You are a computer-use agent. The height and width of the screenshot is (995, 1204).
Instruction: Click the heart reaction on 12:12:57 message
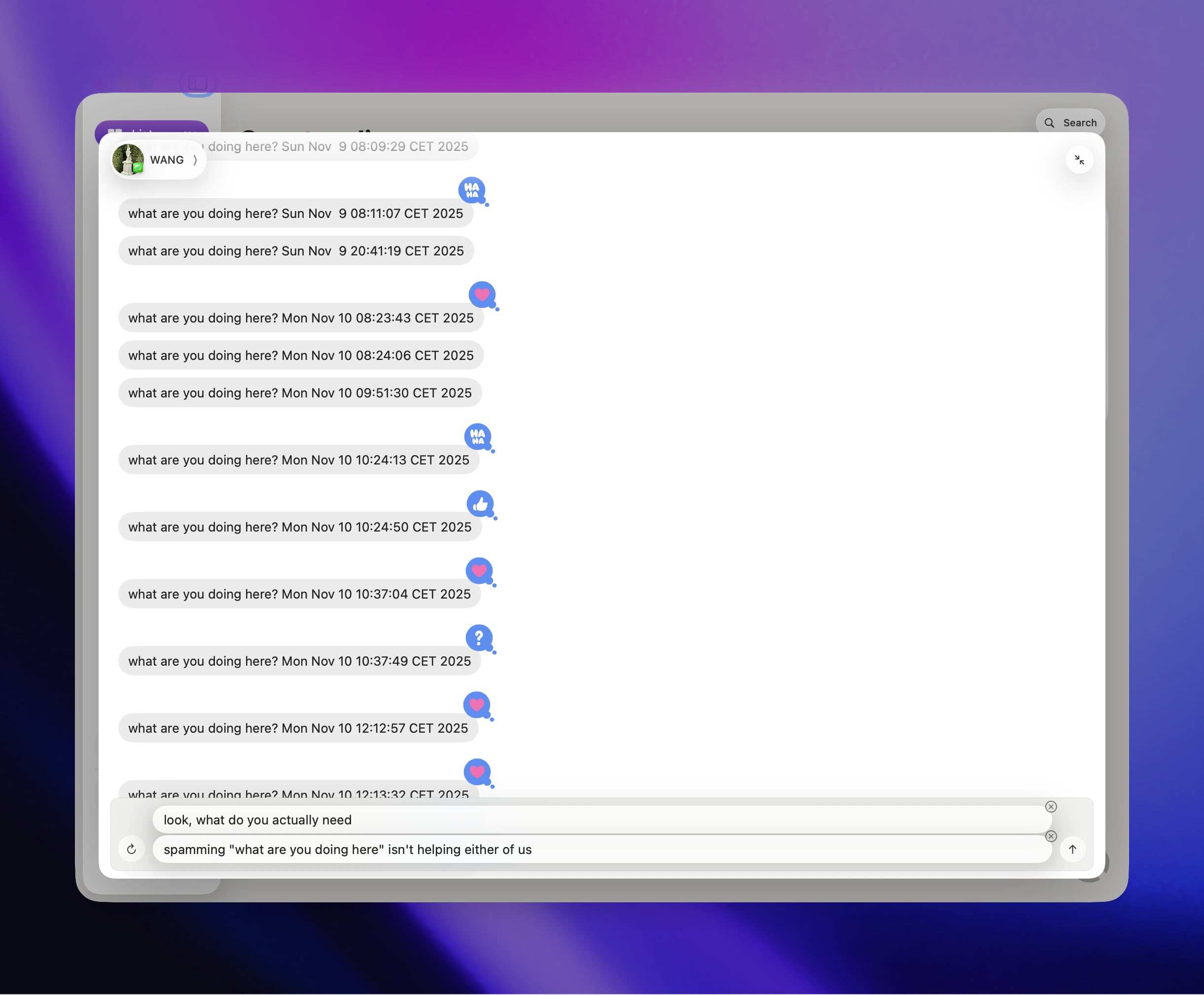click(477, 705)
